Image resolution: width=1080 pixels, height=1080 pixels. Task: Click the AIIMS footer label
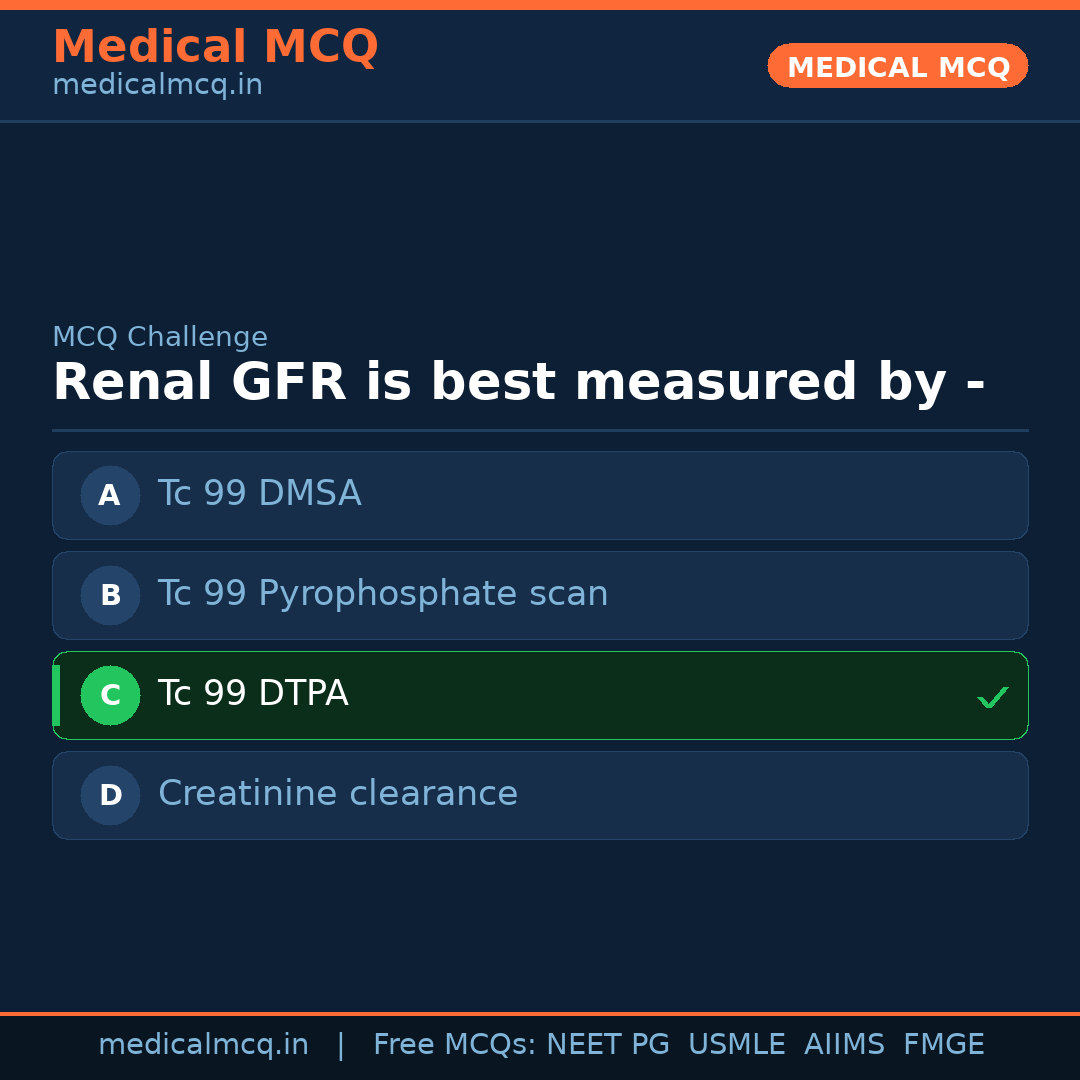(x=844, y=1045)
